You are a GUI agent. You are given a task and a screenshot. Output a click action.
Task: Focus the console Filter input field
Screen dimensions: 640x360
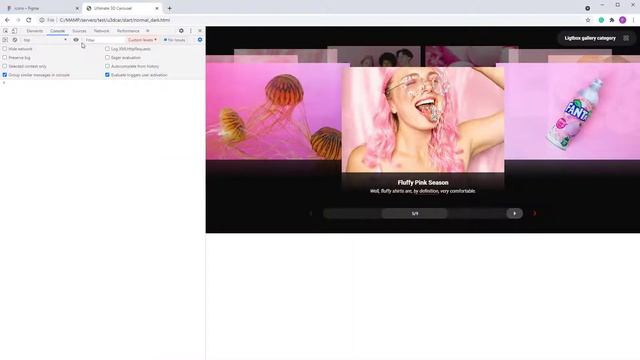(x=104, y=40)
